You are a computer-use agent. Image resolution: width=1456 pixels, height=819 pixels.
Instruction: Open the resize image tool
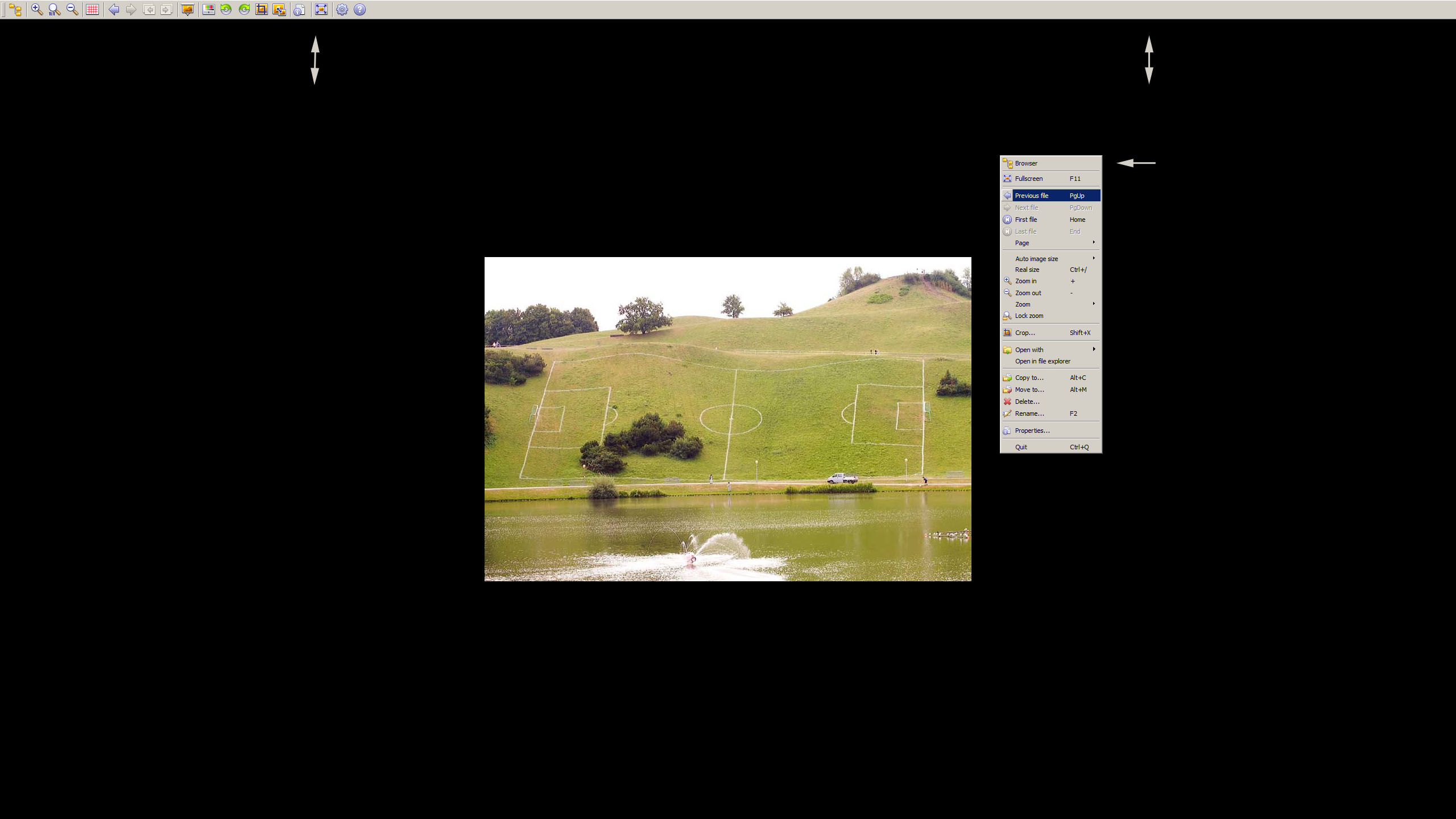[279, 10]
